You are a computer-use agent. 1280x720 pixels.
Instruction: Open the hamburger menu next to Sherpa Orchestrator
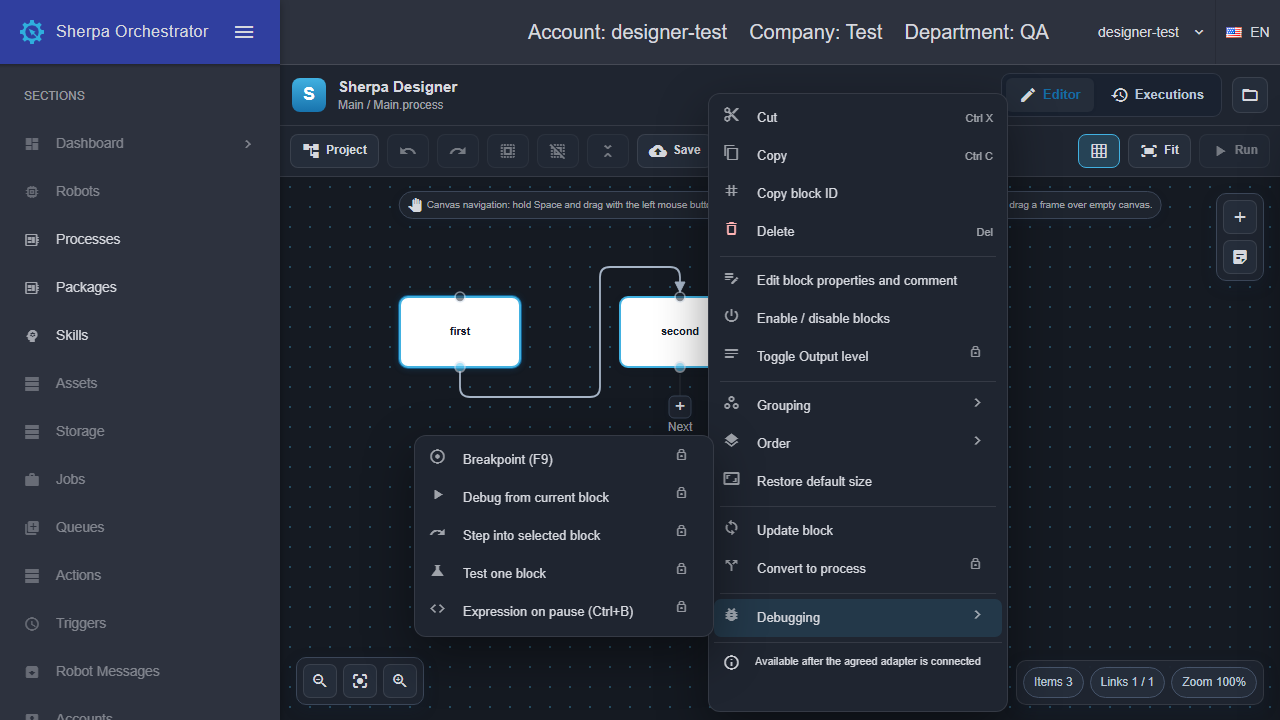[244, 32]
